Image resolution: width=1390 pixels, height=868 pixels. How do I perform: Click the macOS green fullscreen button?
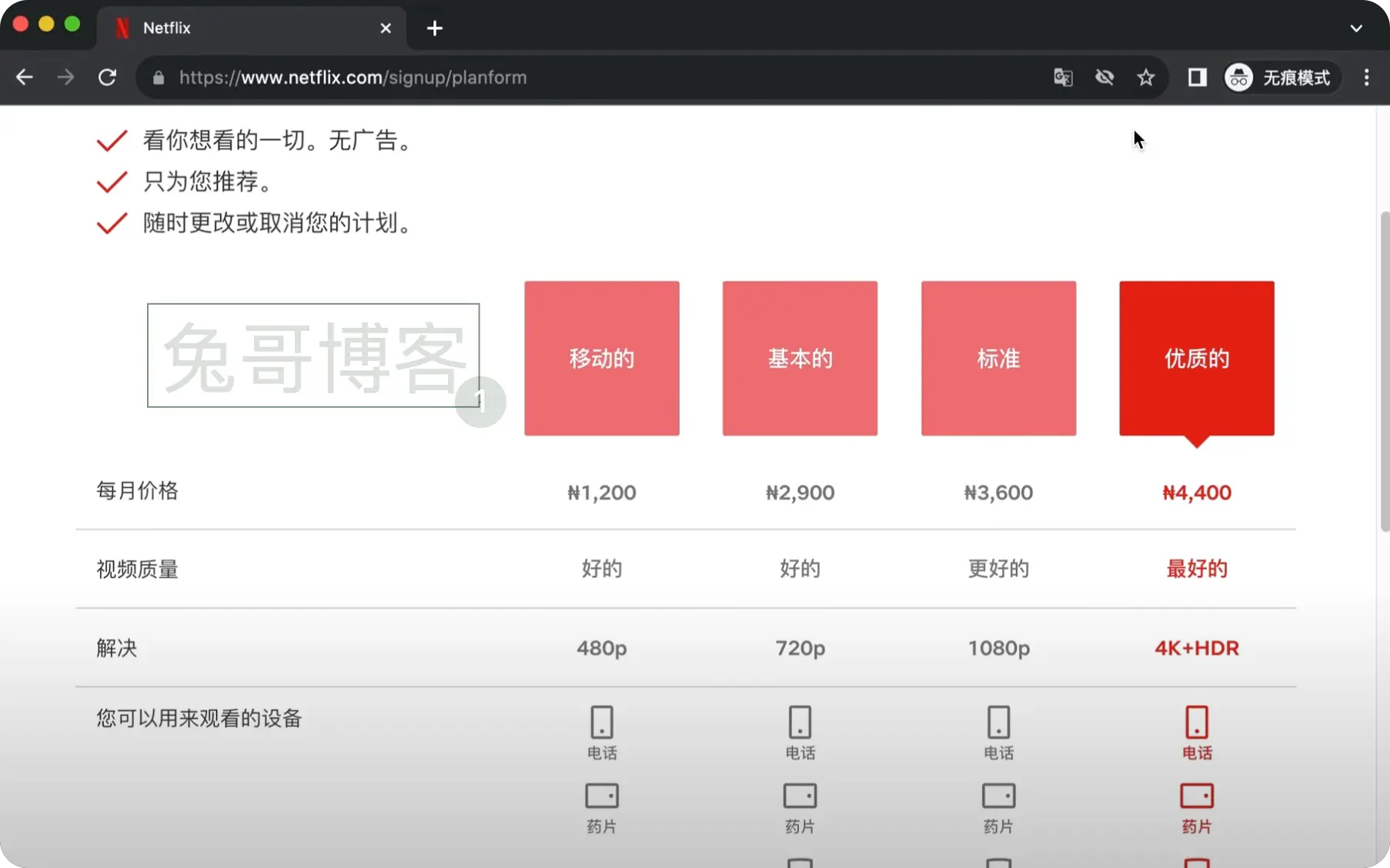pos(72,24)
